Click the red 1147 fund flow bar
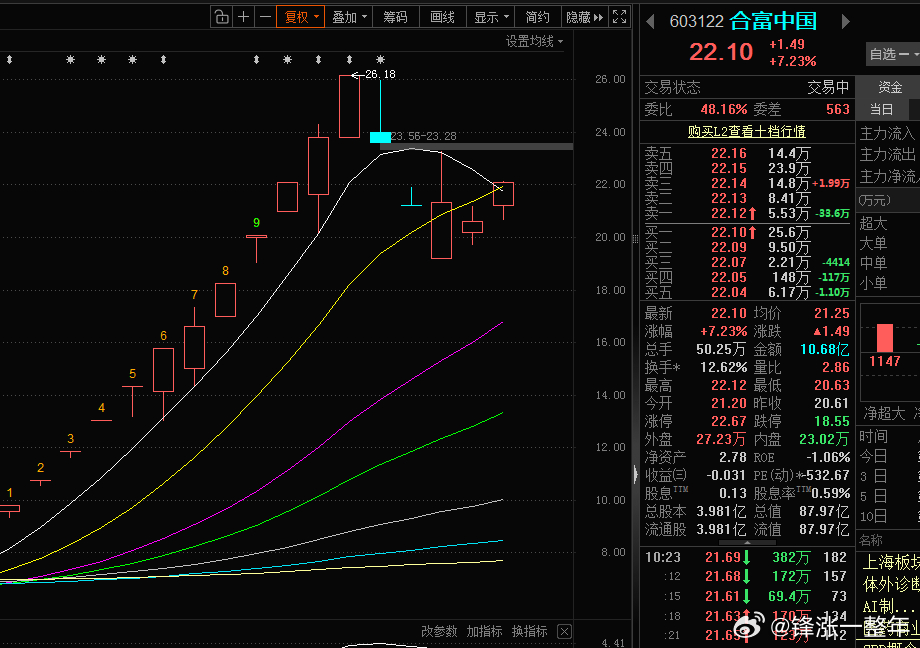The width and height of the screenshot is (920, 648). click(885, 338)
